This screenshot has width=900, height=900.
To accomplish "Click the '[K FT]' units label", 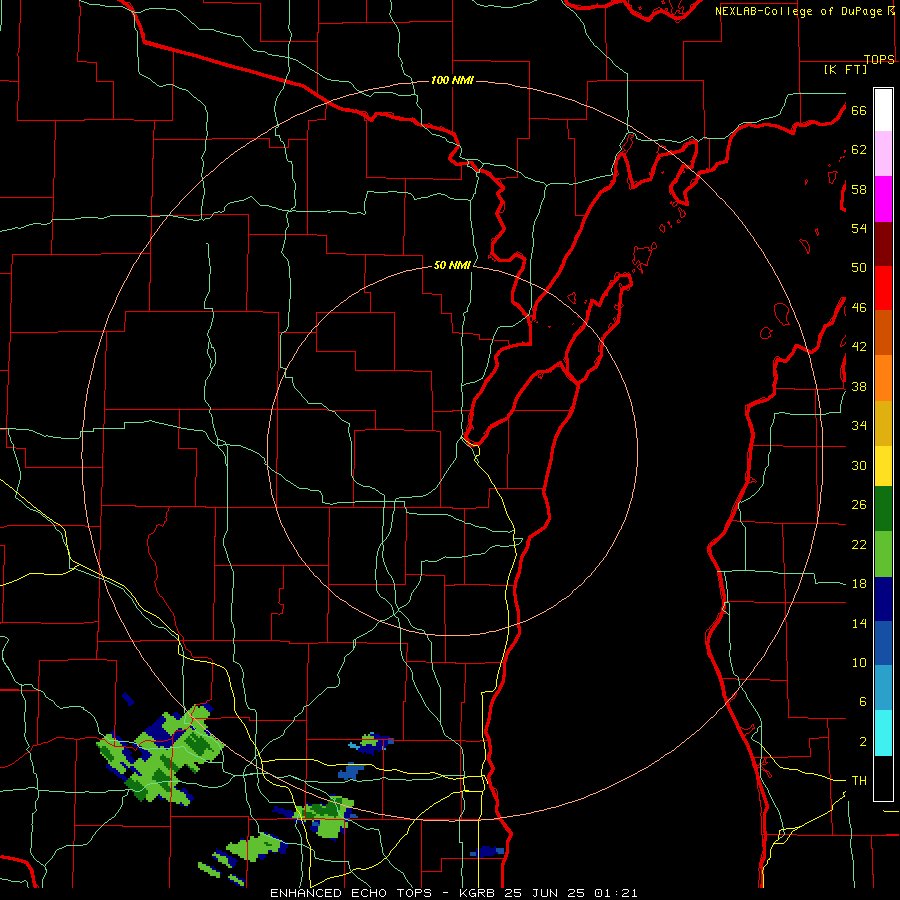I will pos(845,69).
